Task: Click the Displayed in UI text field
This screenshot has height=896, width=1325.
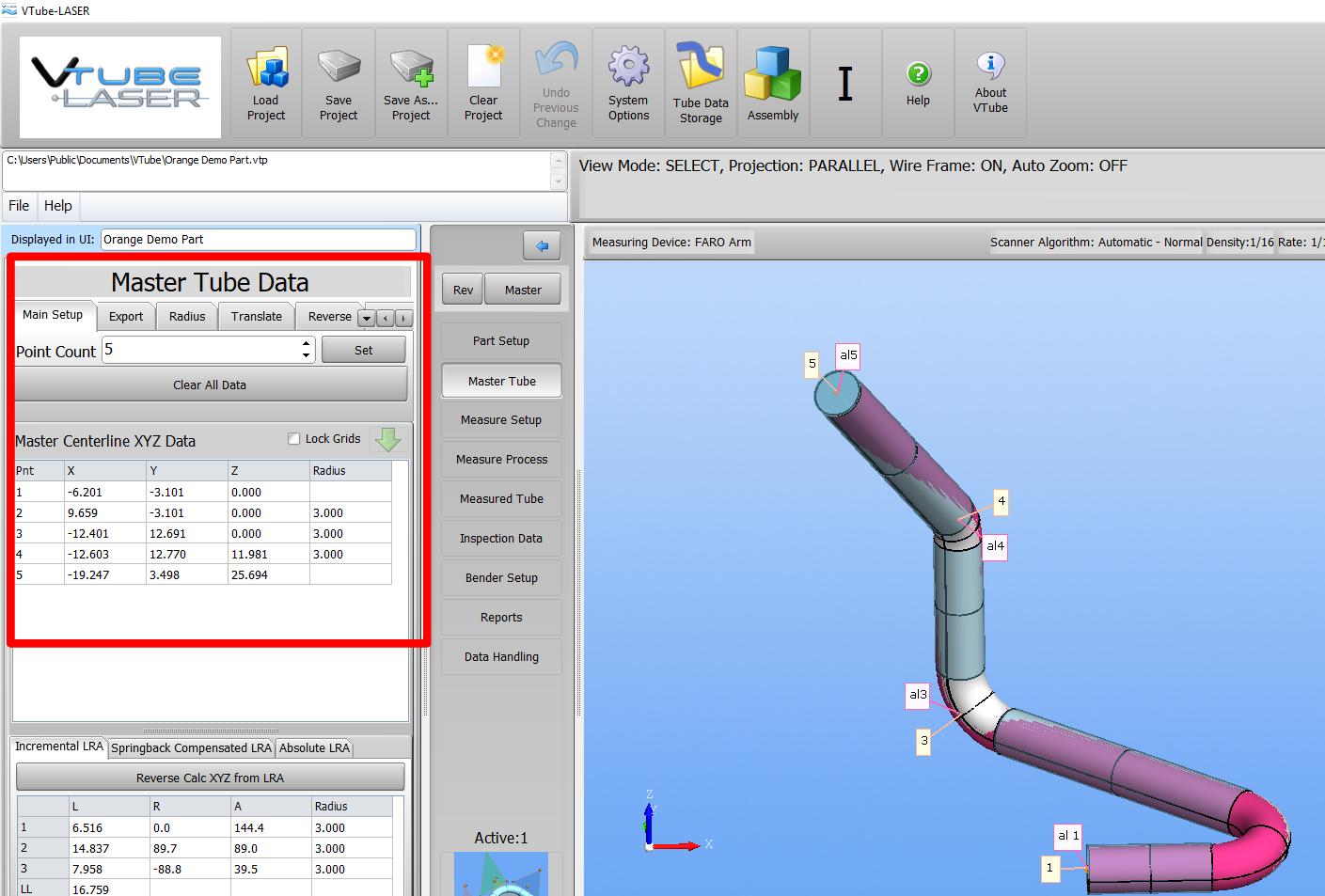Action: click(x=258, y=240)
